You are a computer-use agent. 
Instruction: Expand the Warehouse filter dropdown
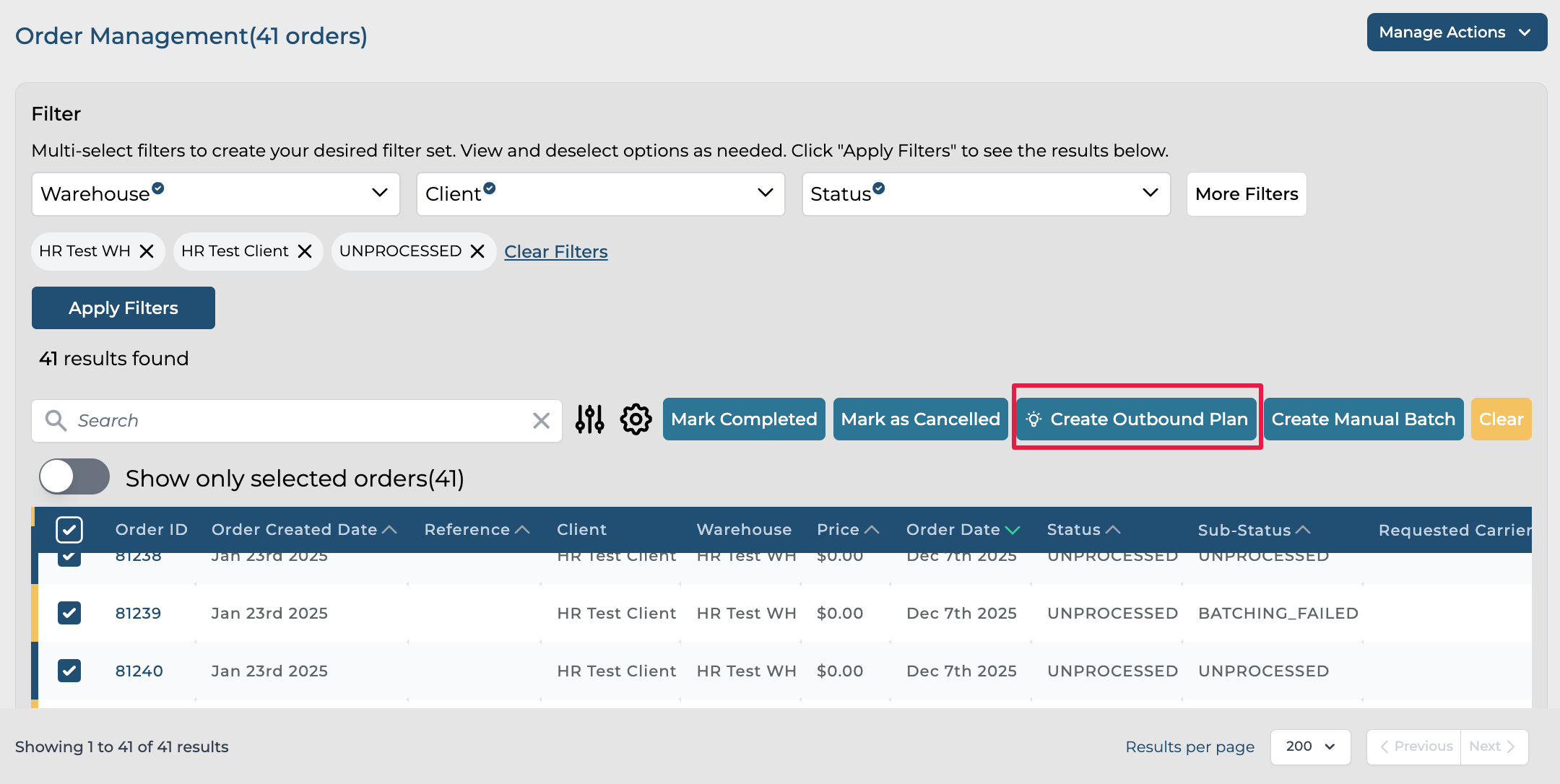[x=215, y=193]
